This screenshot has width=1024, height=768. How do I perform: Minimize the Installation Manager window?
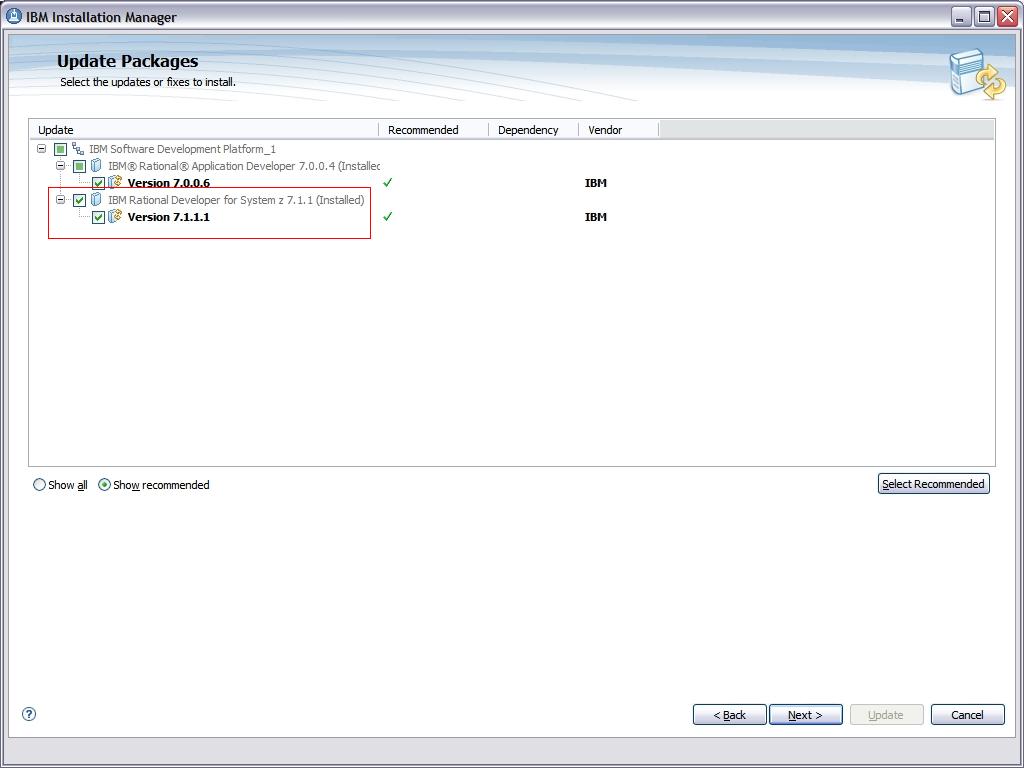960,16
